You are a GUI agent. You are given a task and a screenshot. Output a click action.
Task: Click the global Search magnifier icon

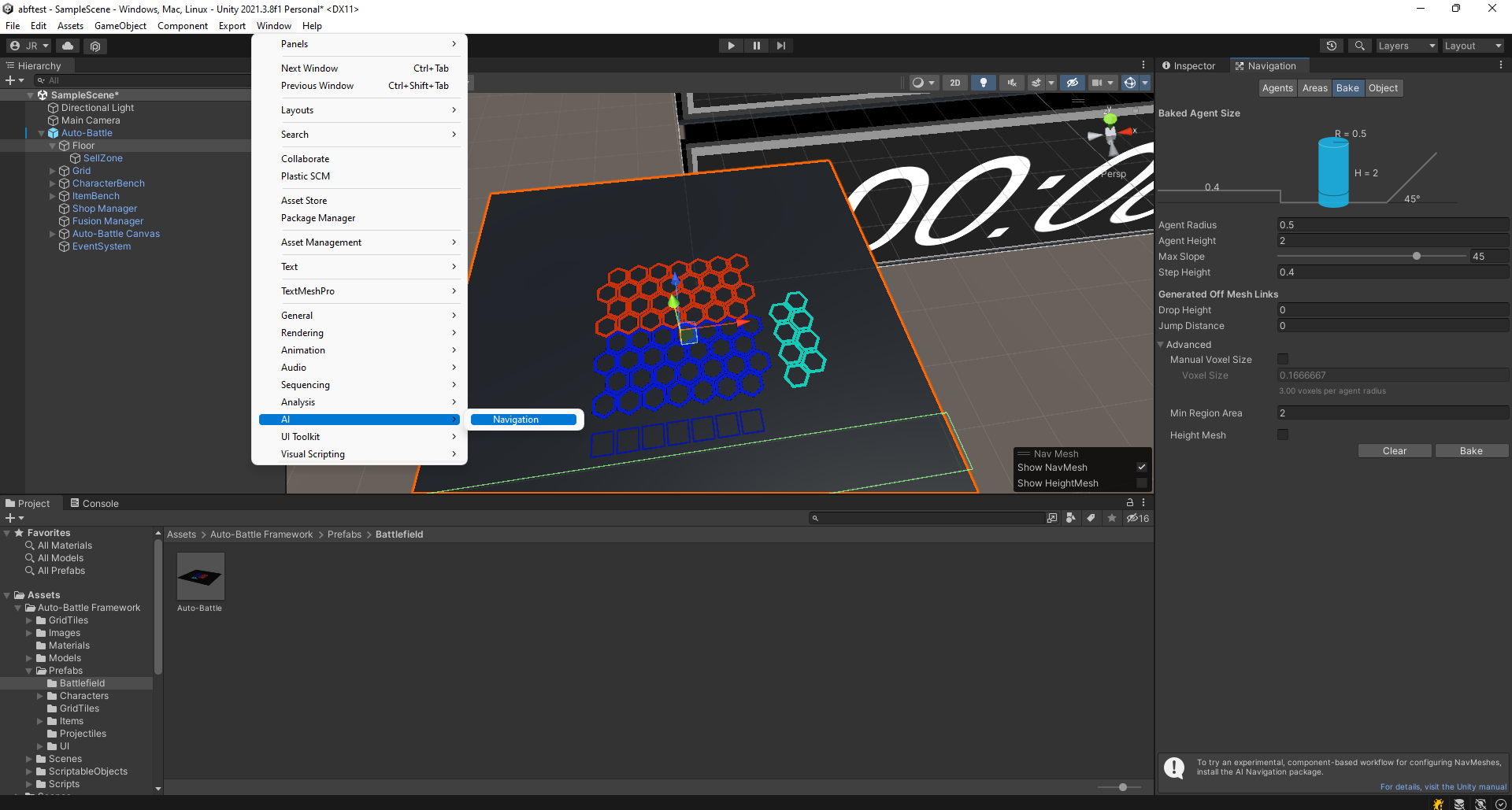point(1359,46)
